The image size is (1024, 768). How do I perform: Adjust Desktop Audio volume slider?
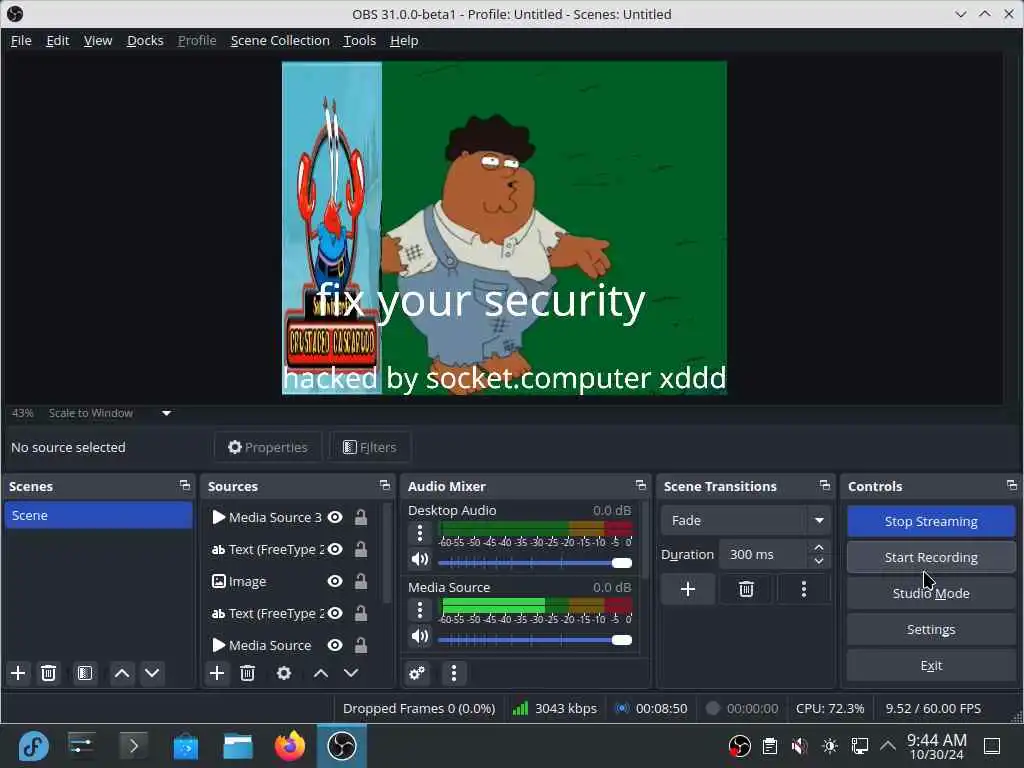pos(535,562)
